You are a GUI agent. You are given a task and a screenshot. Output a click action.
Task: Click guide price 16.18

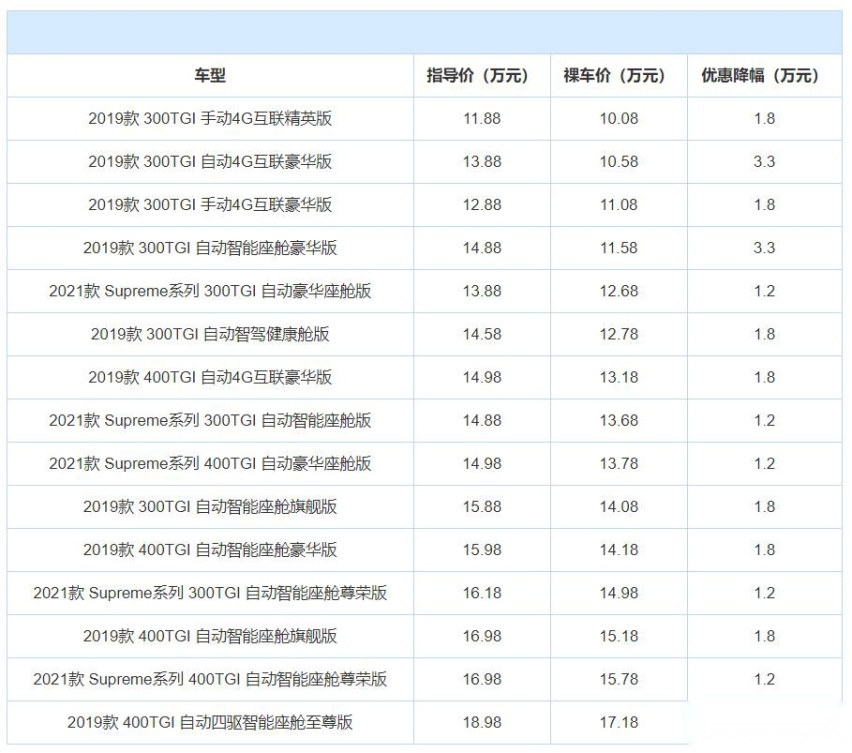(482, 593)
